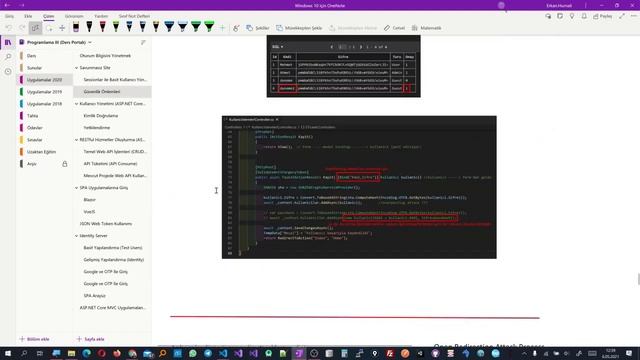This screenshot has height=360, width=640.
Task: Open the Matematik button
Action: tap(427, 28)
